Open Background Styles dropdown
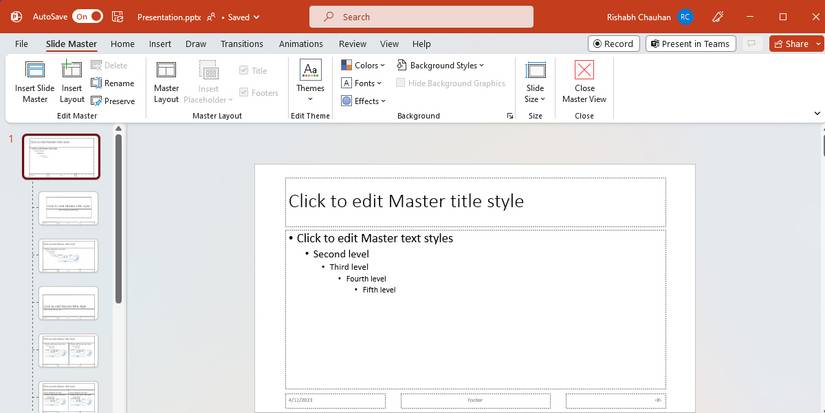Viewport: 825px width, 413px height. pos(440,65)
